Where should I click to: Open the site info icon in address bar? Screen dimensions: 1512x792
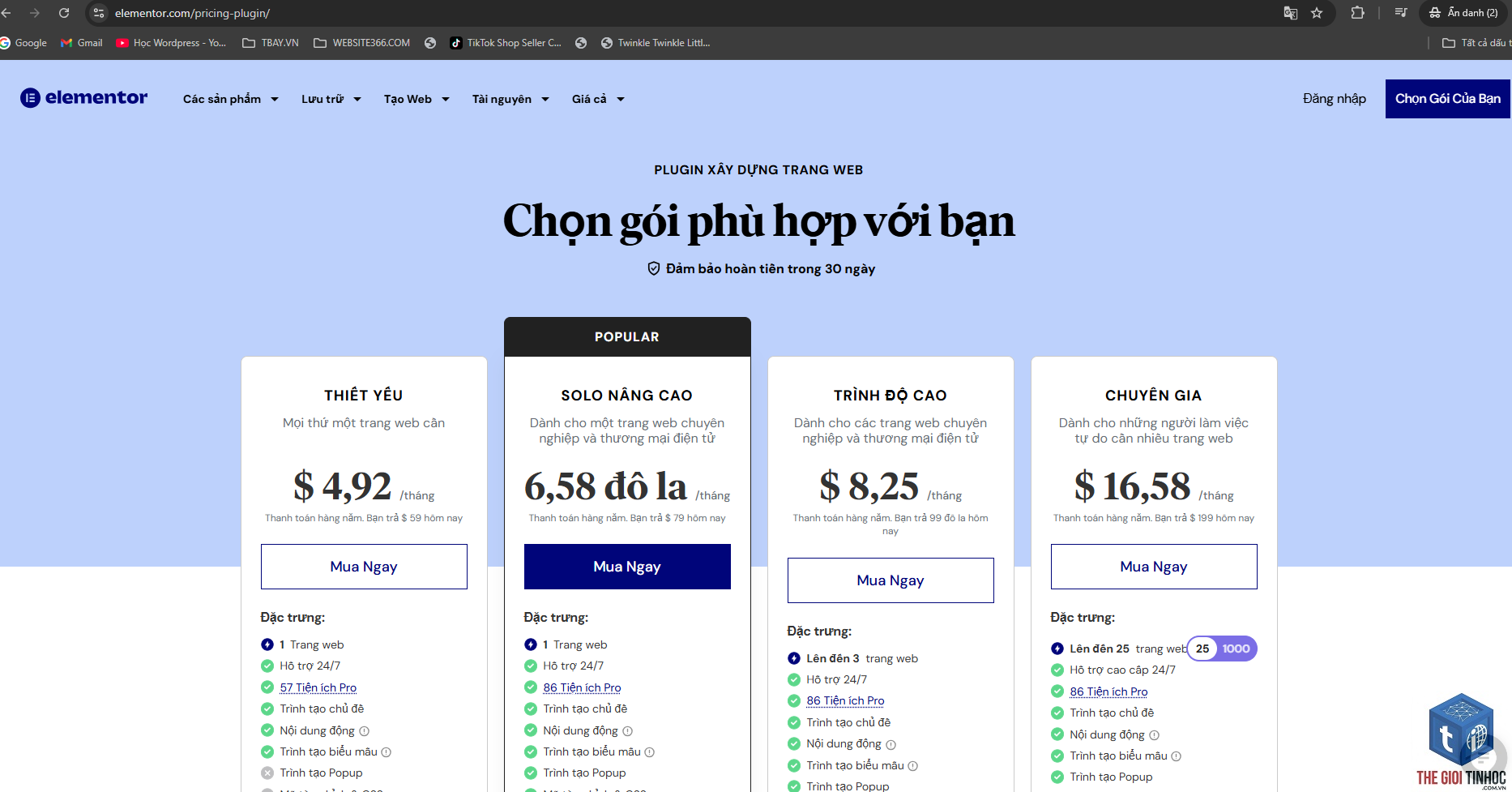click(x=99, y=13)
